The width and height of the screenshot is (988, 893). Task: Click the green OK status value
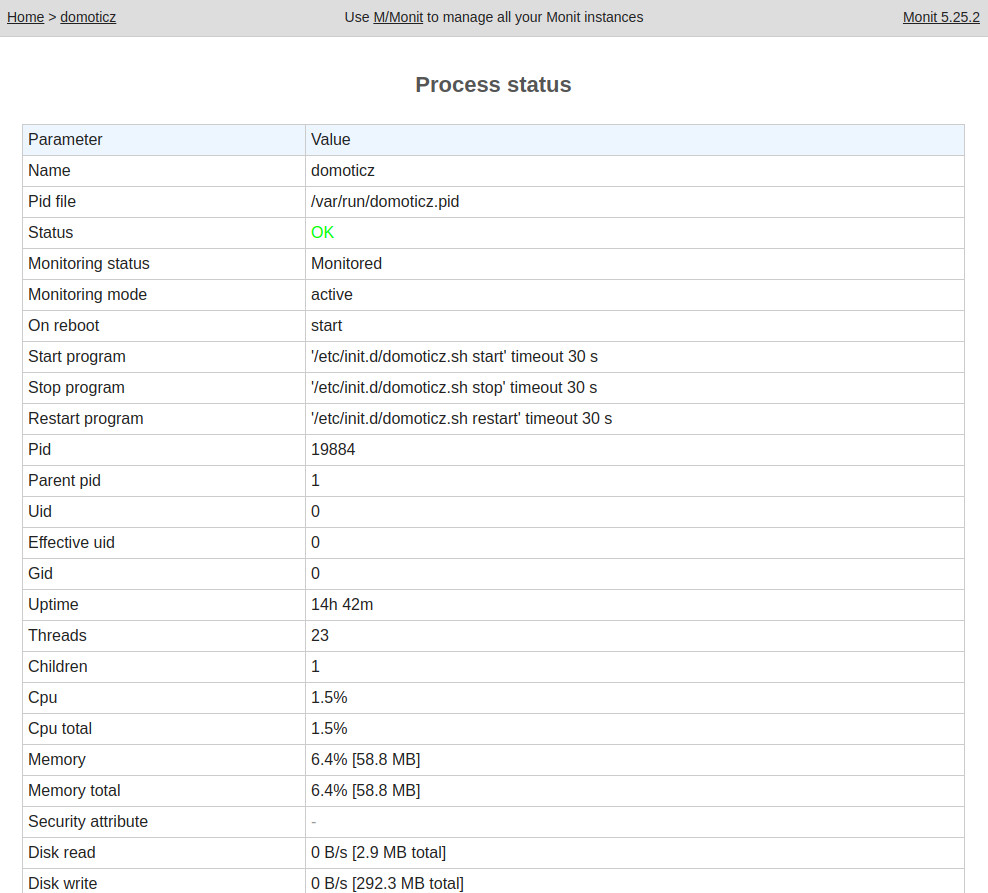[322, 232]
